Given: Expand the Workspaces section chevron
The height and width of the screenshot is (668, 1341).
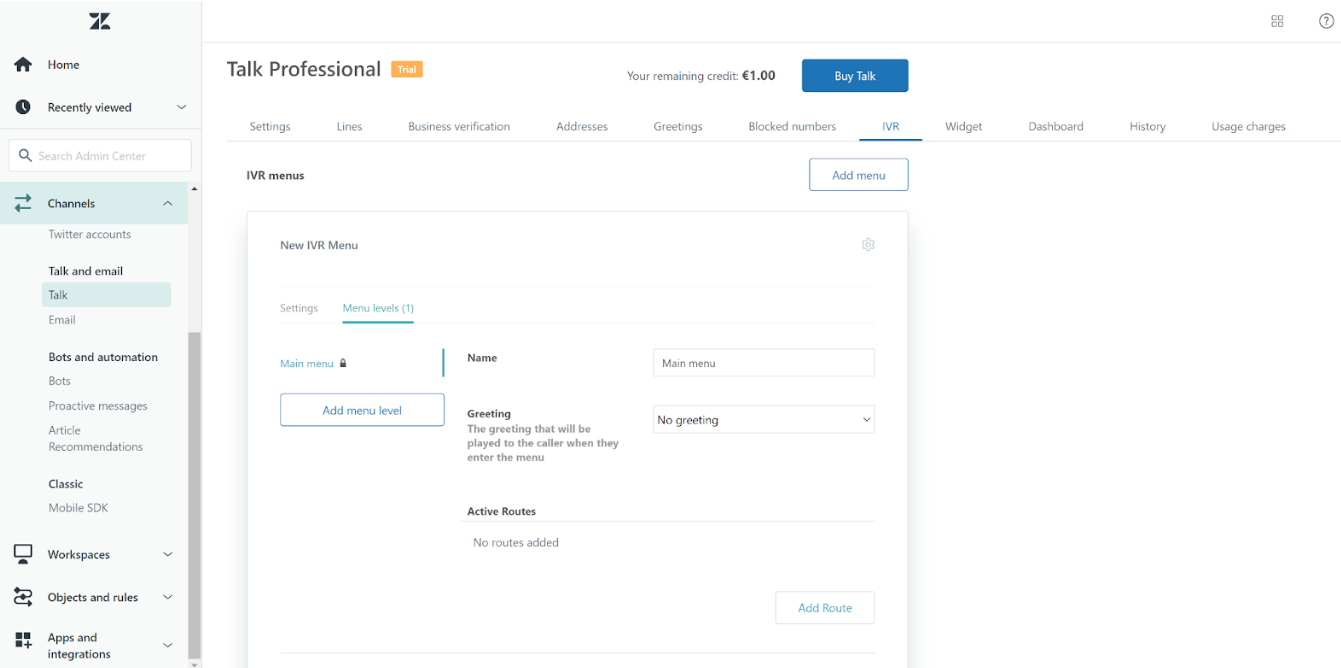Looking at the screenshot, I should pyautogui.click(x=167, y=554).
